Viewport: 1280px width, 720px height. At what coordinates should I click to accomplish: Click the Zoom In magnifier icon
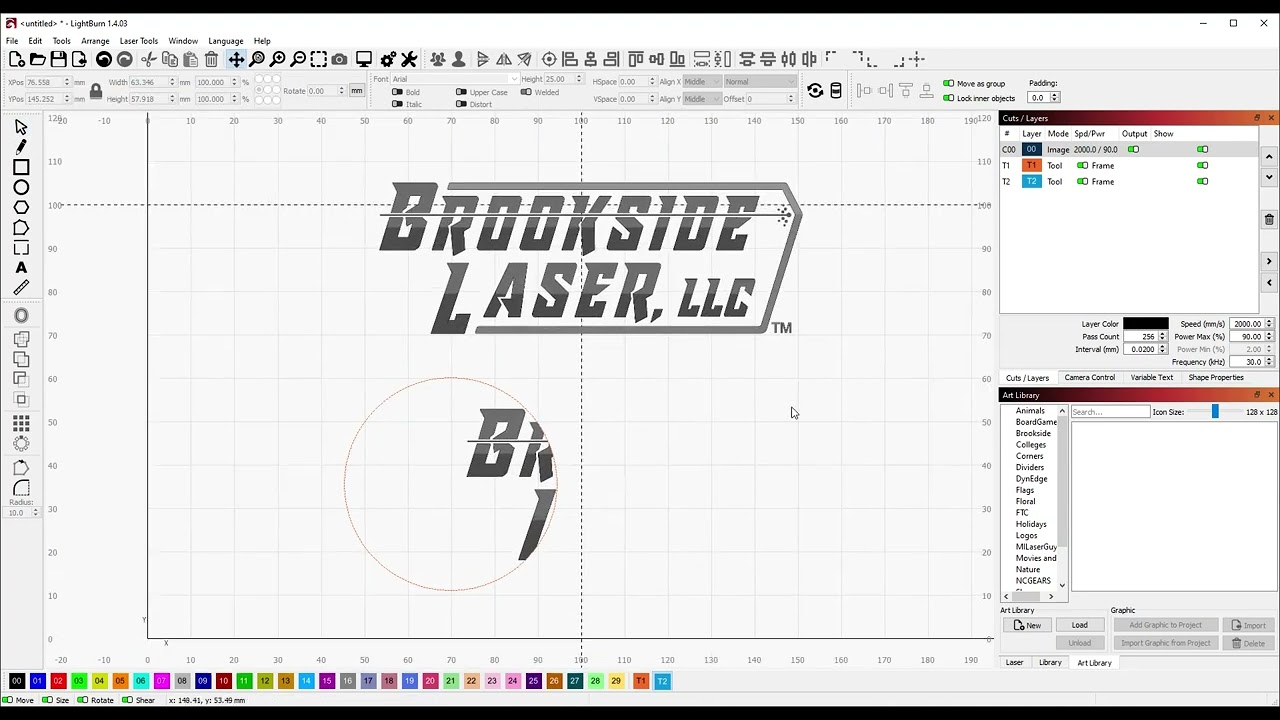click(277, 60)
